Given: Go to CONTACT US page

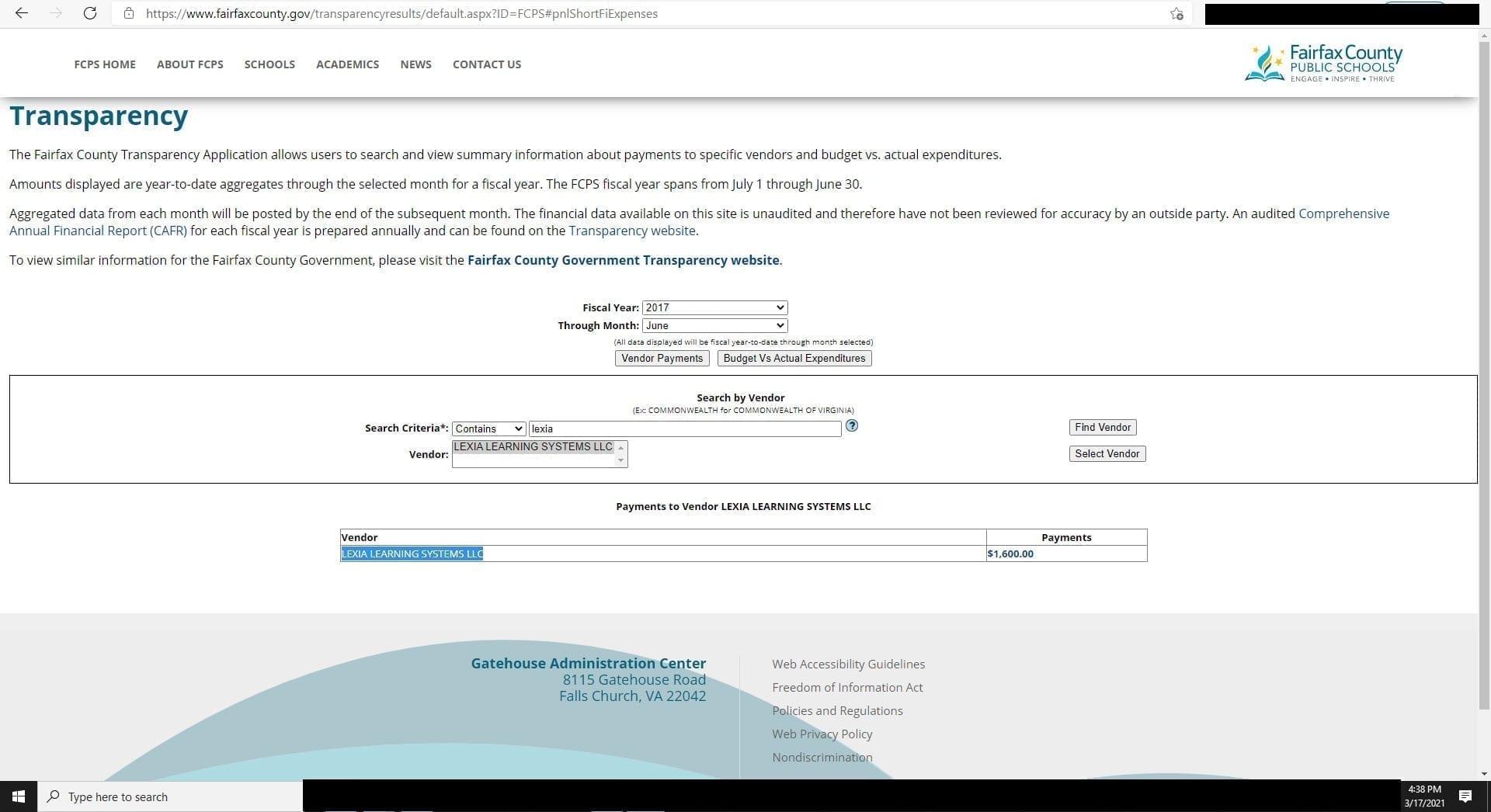Looking at the screenshot, I should tap(487, 64).
